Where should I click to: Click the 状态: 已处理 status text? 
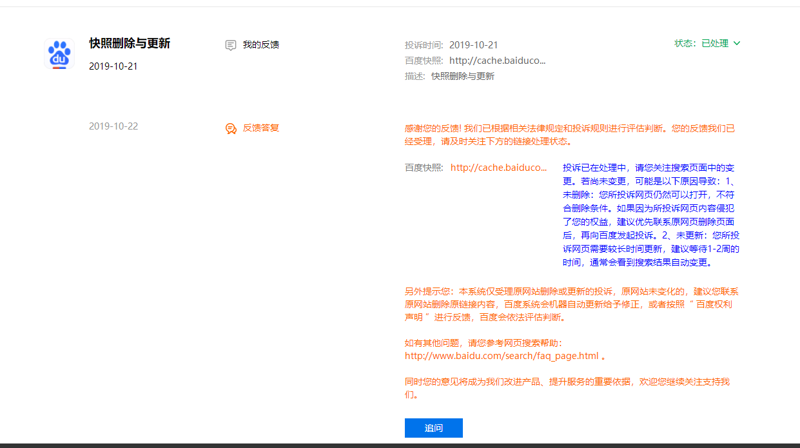pos(701,43)
